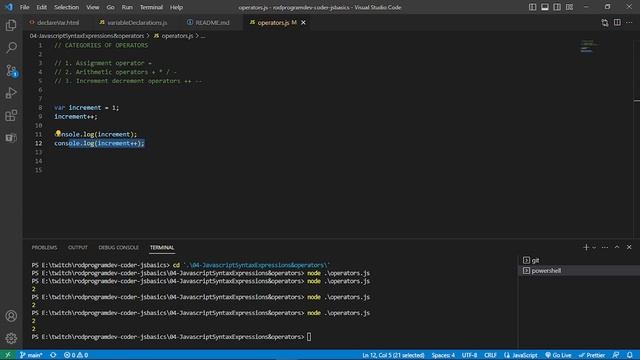Toggle the bottom panel layout icon
The height and width of the screenshot is (360, 640).
coord(544,7)
